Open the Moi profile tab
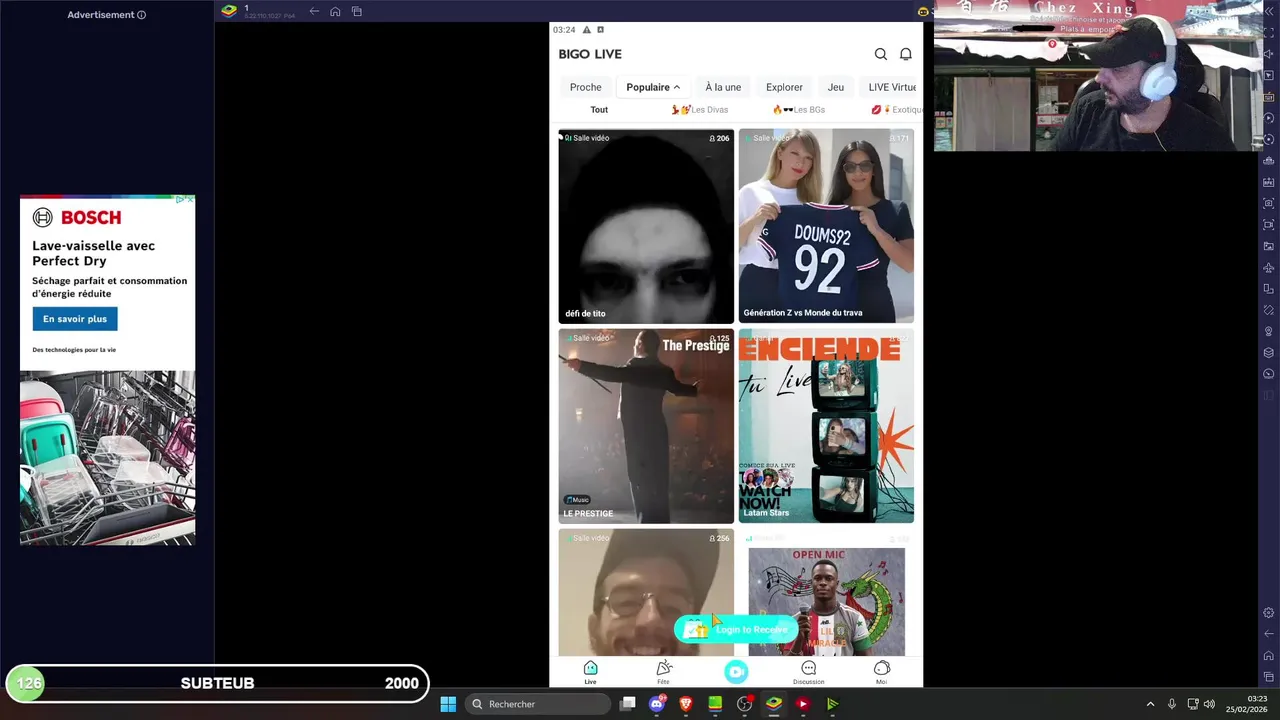 point(881,672)
